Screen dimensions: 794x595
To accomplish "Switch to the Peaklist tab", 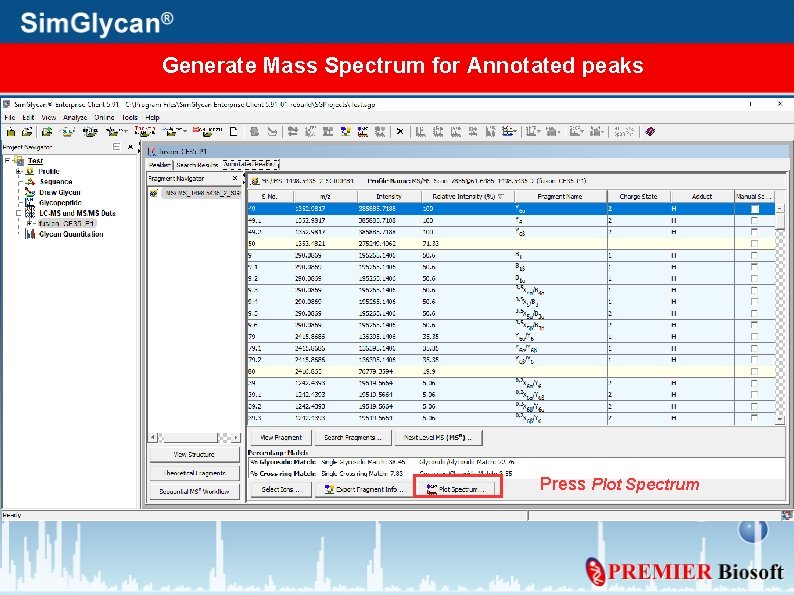I will click(x=160, y=165).
